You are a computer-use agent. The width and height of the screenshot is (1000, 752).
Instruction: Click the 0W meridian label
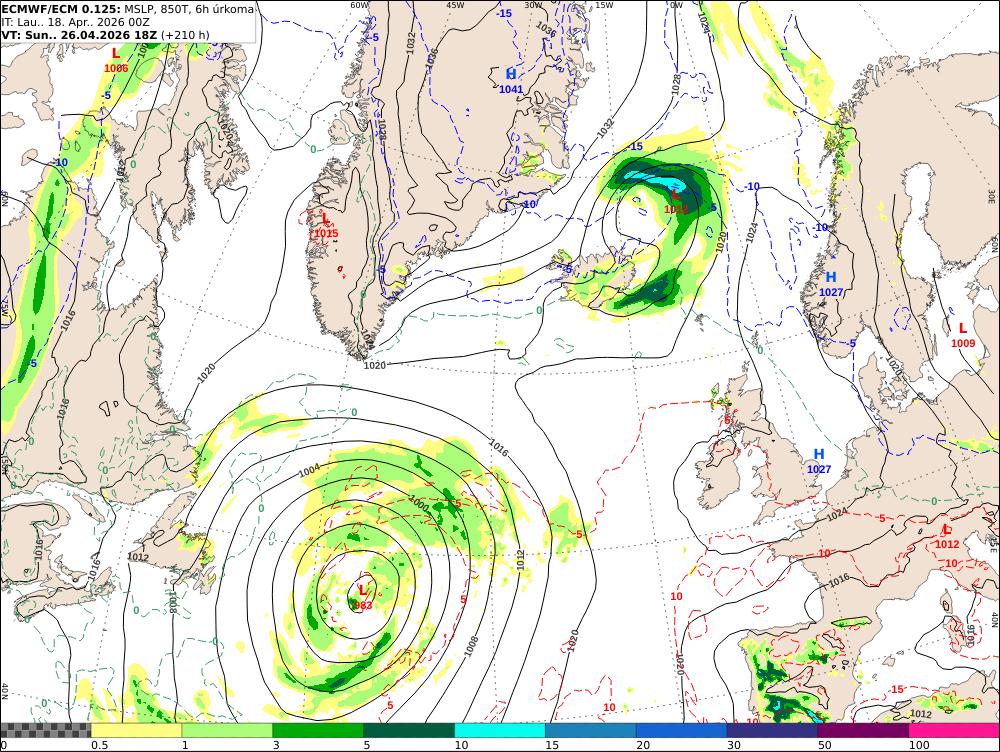click(677, 5)
